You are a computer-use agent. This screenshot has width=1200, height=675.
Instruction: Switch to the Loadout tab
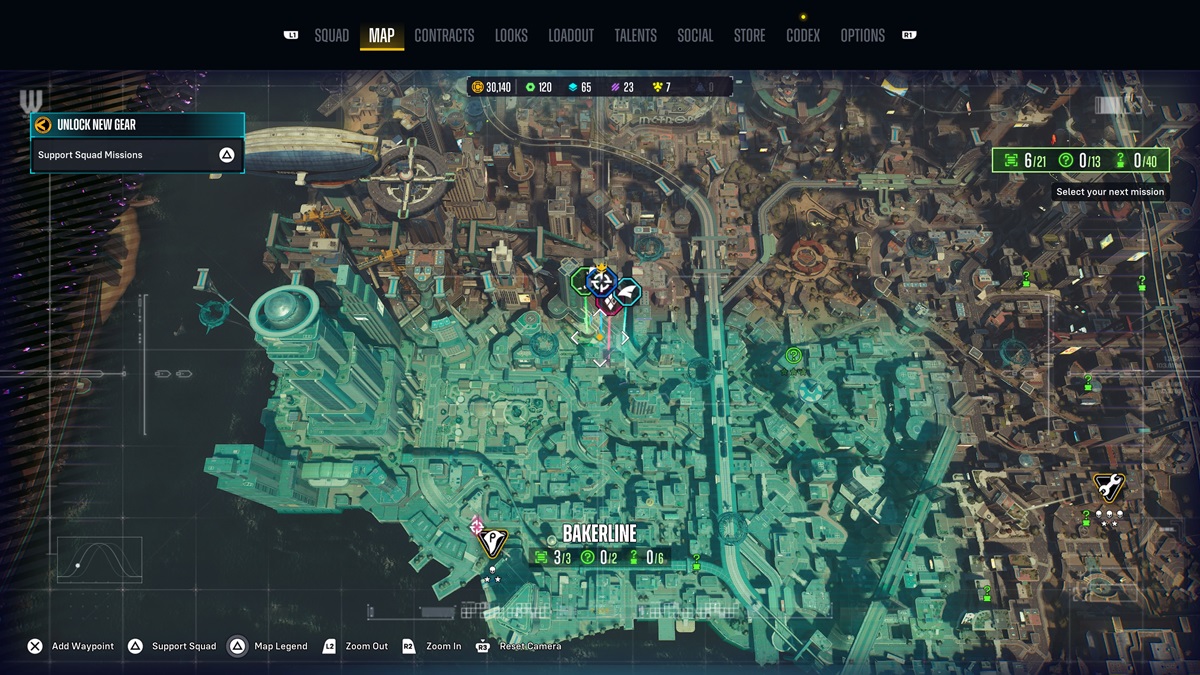(x=570, y=36)
